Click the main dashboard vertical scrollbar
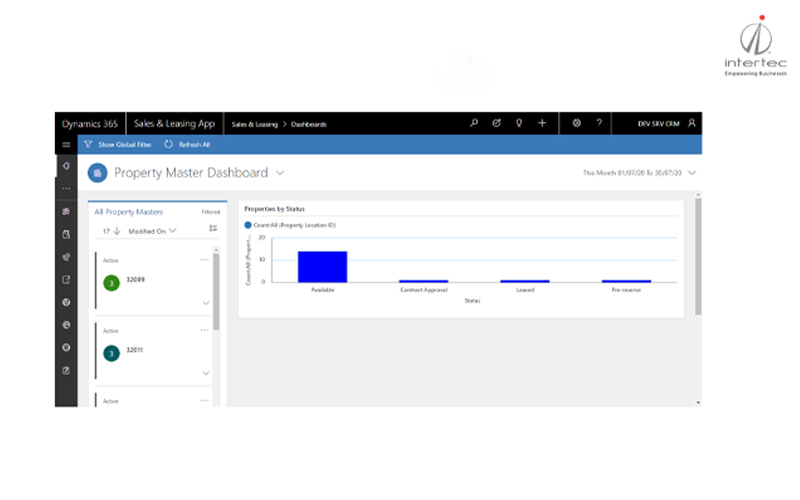The width and height of the screenshot is (800, 500). pyautogui.click(x=698, y=257)
